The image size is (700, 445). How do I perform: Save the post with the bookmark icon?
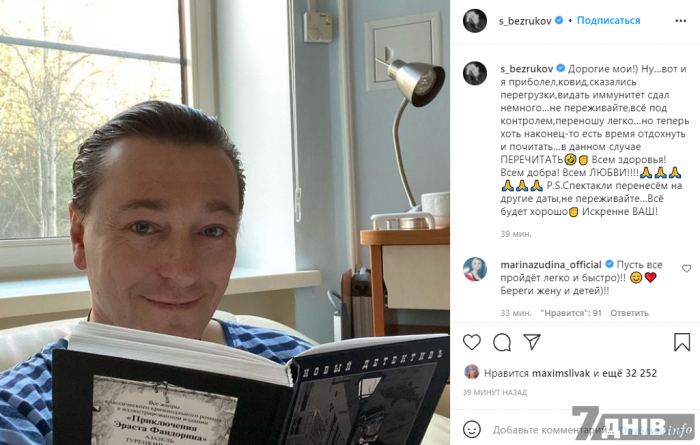(682, 342)
